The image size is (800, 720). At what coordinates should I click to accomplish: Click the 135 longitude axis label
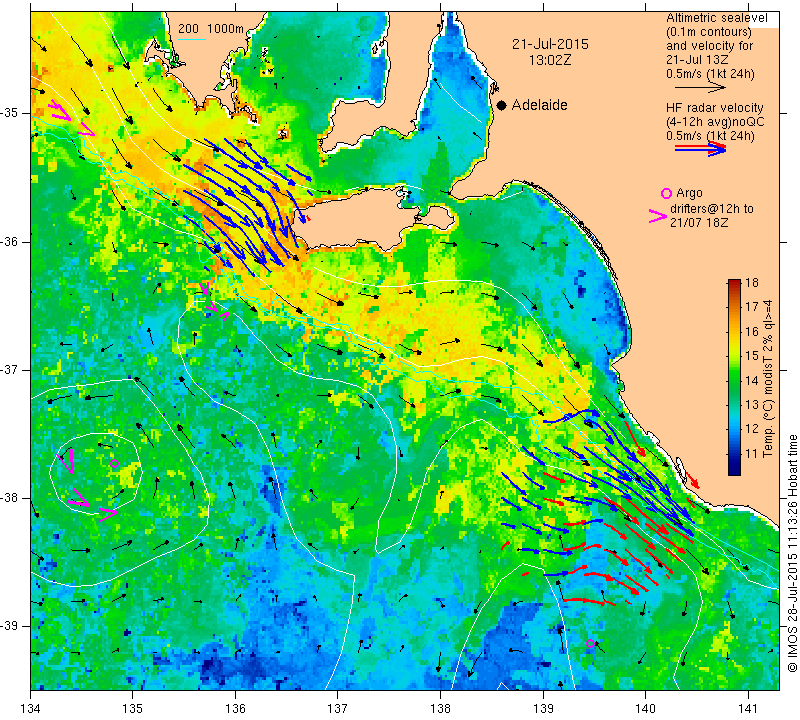point(133,708)
